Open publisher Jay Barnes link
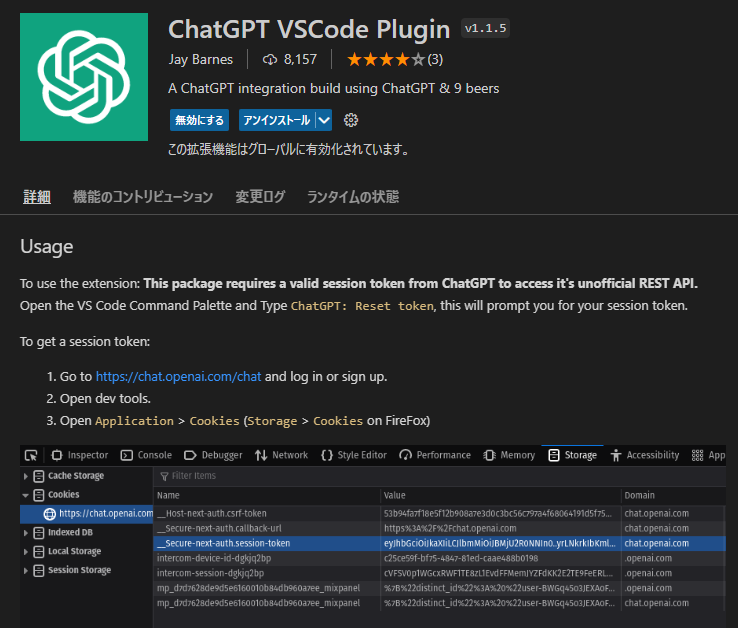 (x=201, y=59)
